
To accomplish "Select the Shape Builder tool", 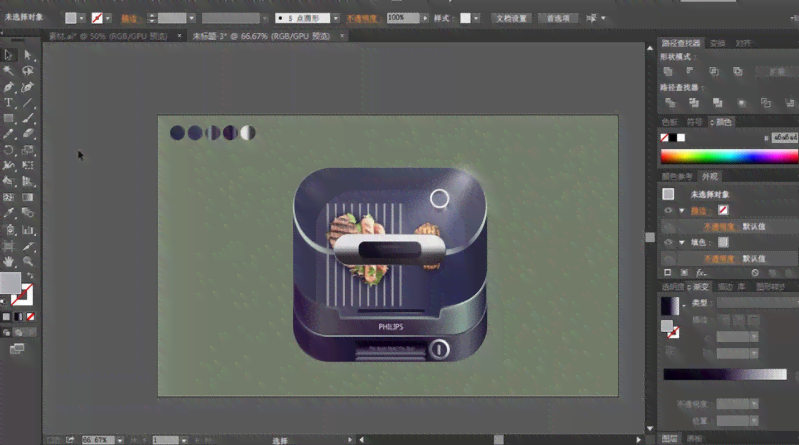I will [x=9, y=181].
